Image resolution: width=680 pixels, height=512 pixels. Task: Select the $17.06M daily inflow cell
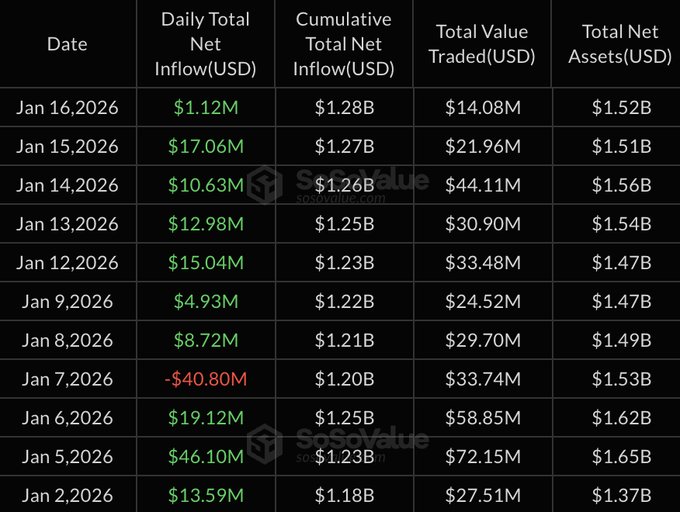pyautogui.click(x=208, y=147)
